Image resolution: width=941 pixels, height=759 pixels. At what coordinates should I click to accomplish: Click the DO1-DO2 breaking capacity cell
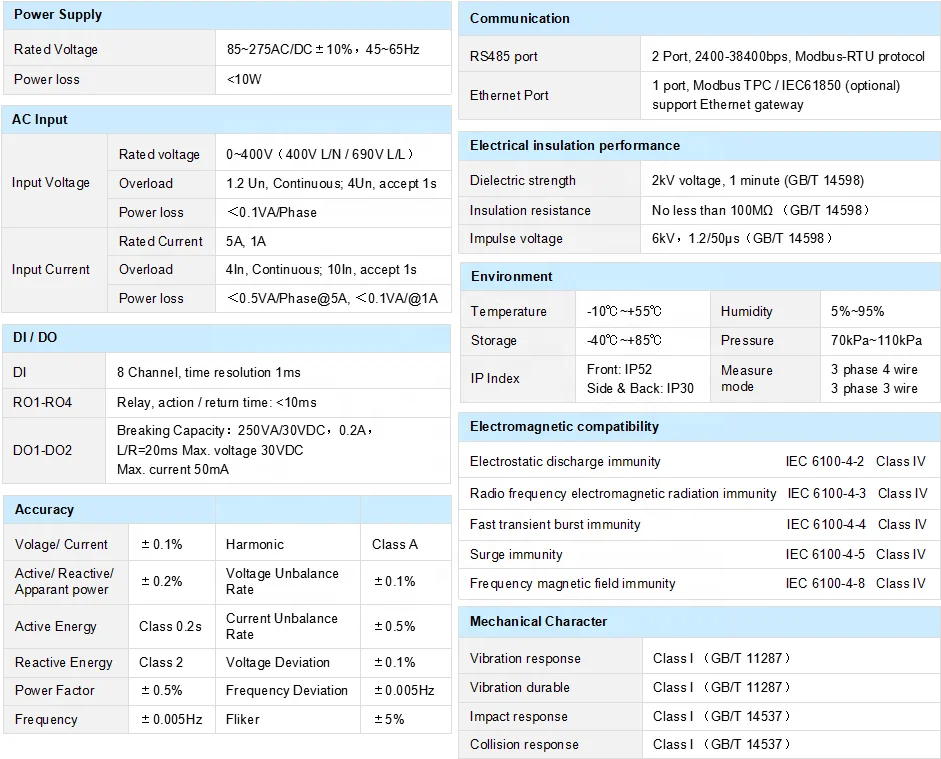(x=280, y=450)
